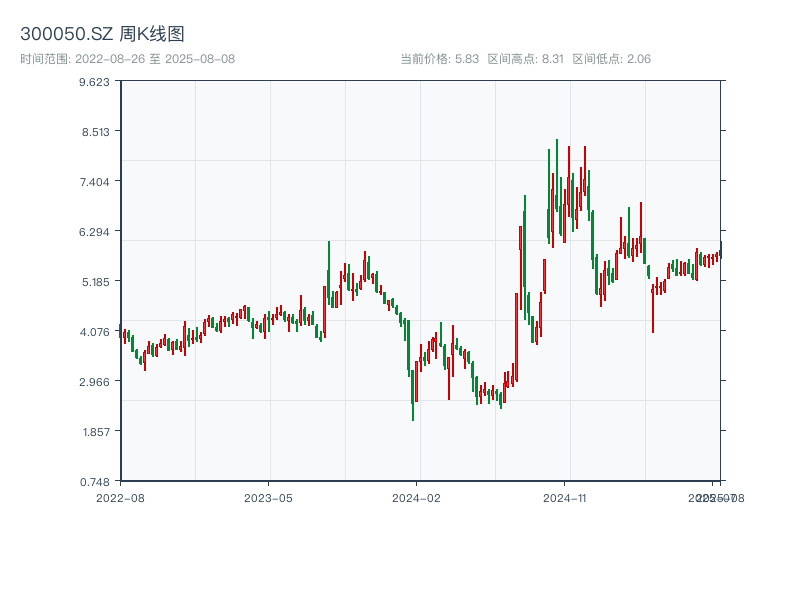Click the 区间低点 2.06 label

coord(611,59)
